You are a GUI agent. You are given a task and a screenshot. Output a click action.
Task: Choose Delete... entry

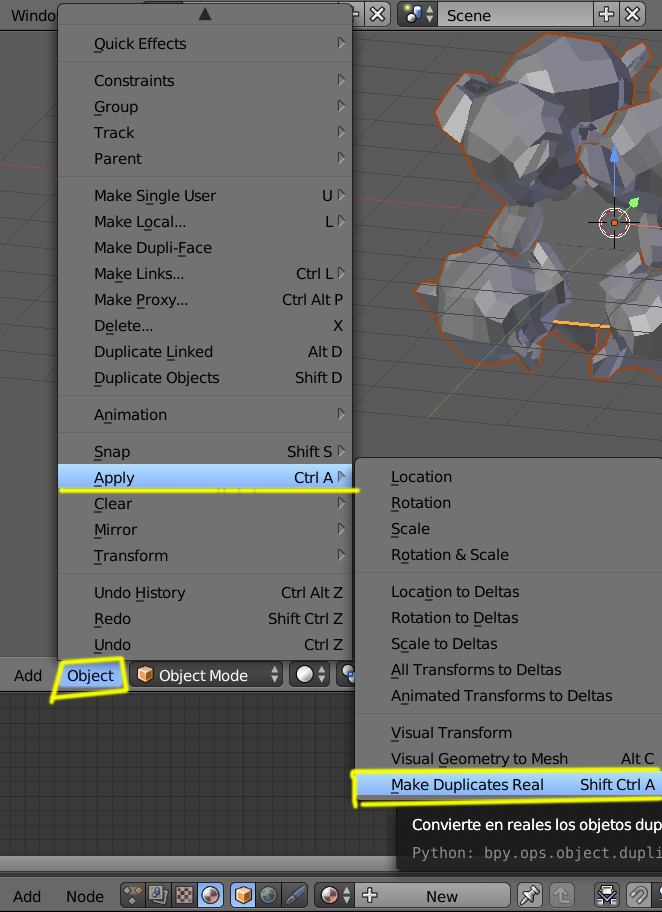[x=205, y=325]
